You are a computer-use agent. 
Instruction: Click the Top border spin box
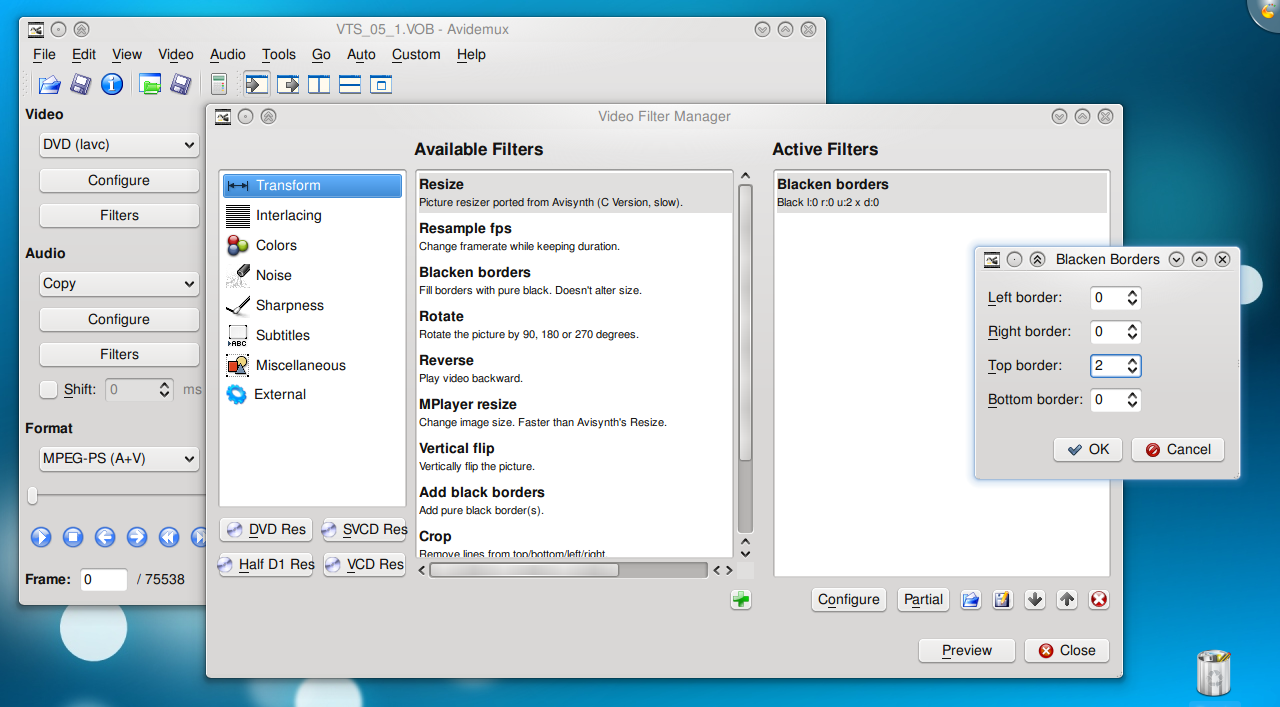tap(1115, 365)
